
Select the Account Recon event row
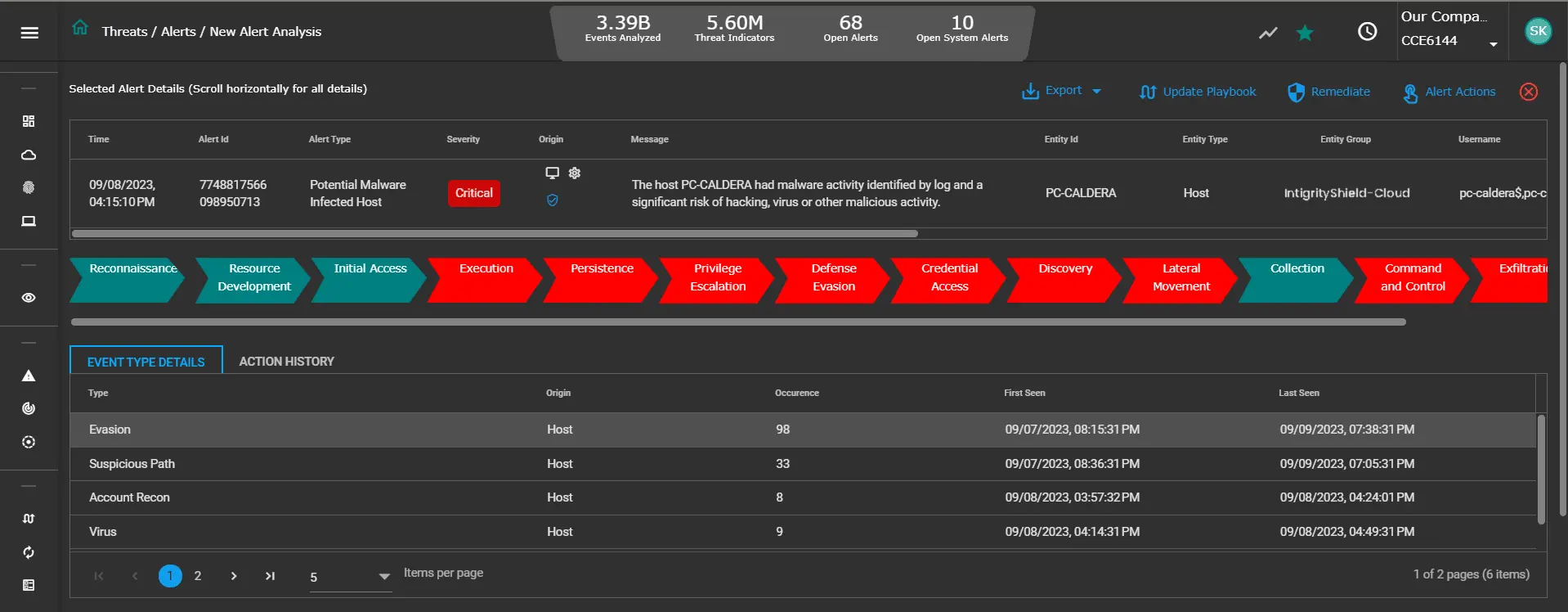tap(803, 497)
